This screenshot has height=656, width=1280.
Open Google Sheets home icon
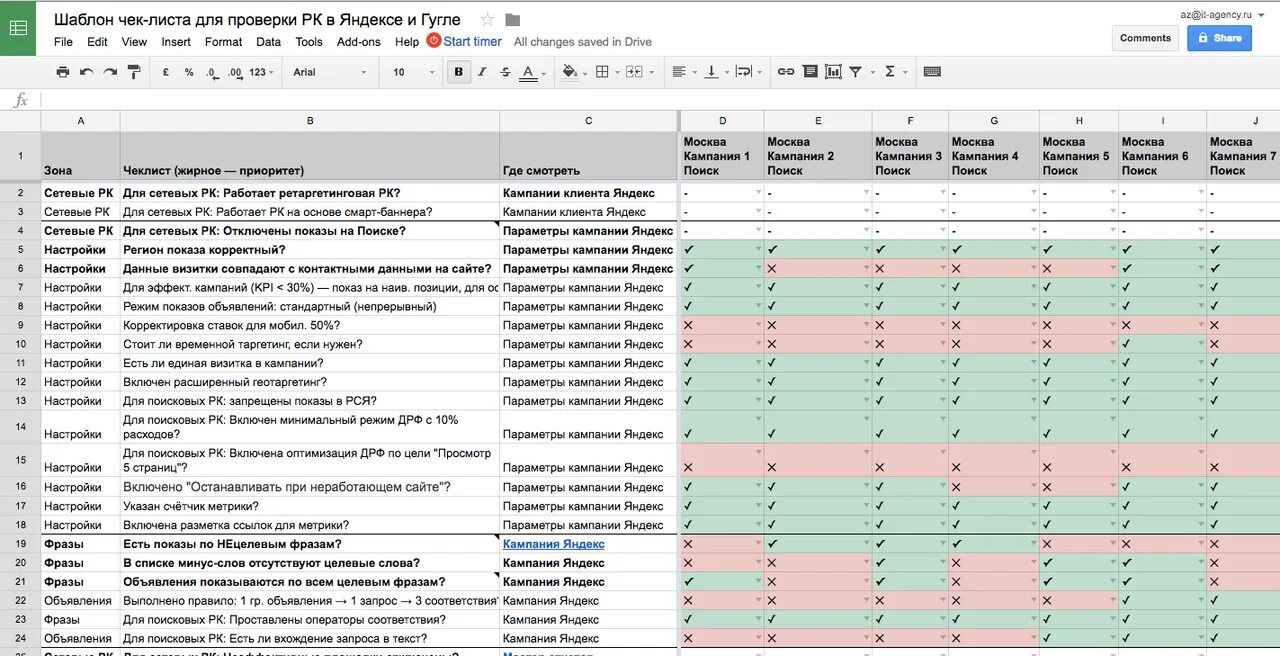coord(18,28)
